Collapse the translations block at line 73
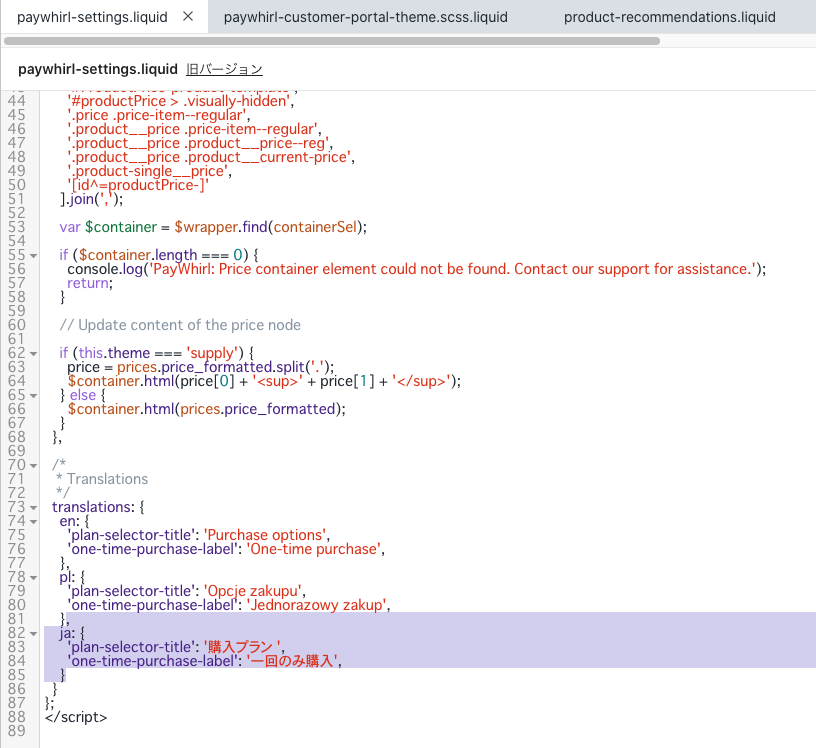816x748 pixels. pyautogui.click(x=33, y=508)
